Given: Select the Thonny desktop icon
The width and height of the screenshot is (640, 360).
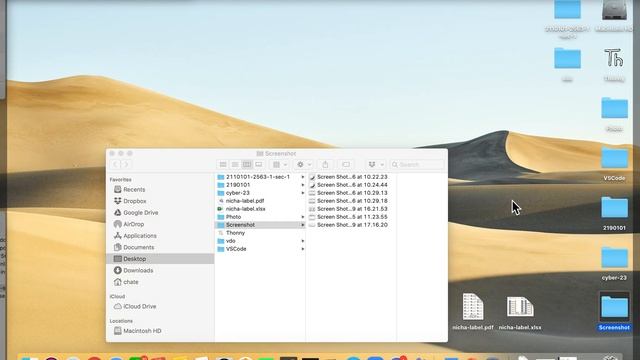Looking at the screenshot, I should 614,64.
